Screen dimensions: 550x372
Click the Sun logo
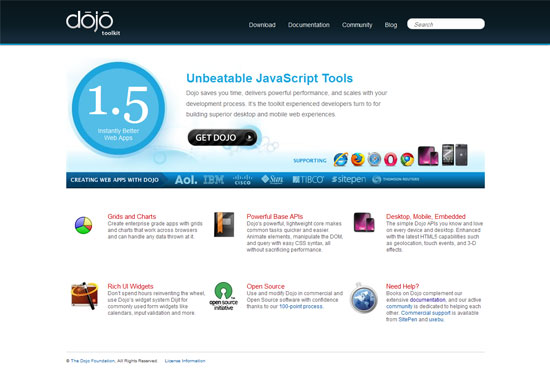[x=272, y=180]
